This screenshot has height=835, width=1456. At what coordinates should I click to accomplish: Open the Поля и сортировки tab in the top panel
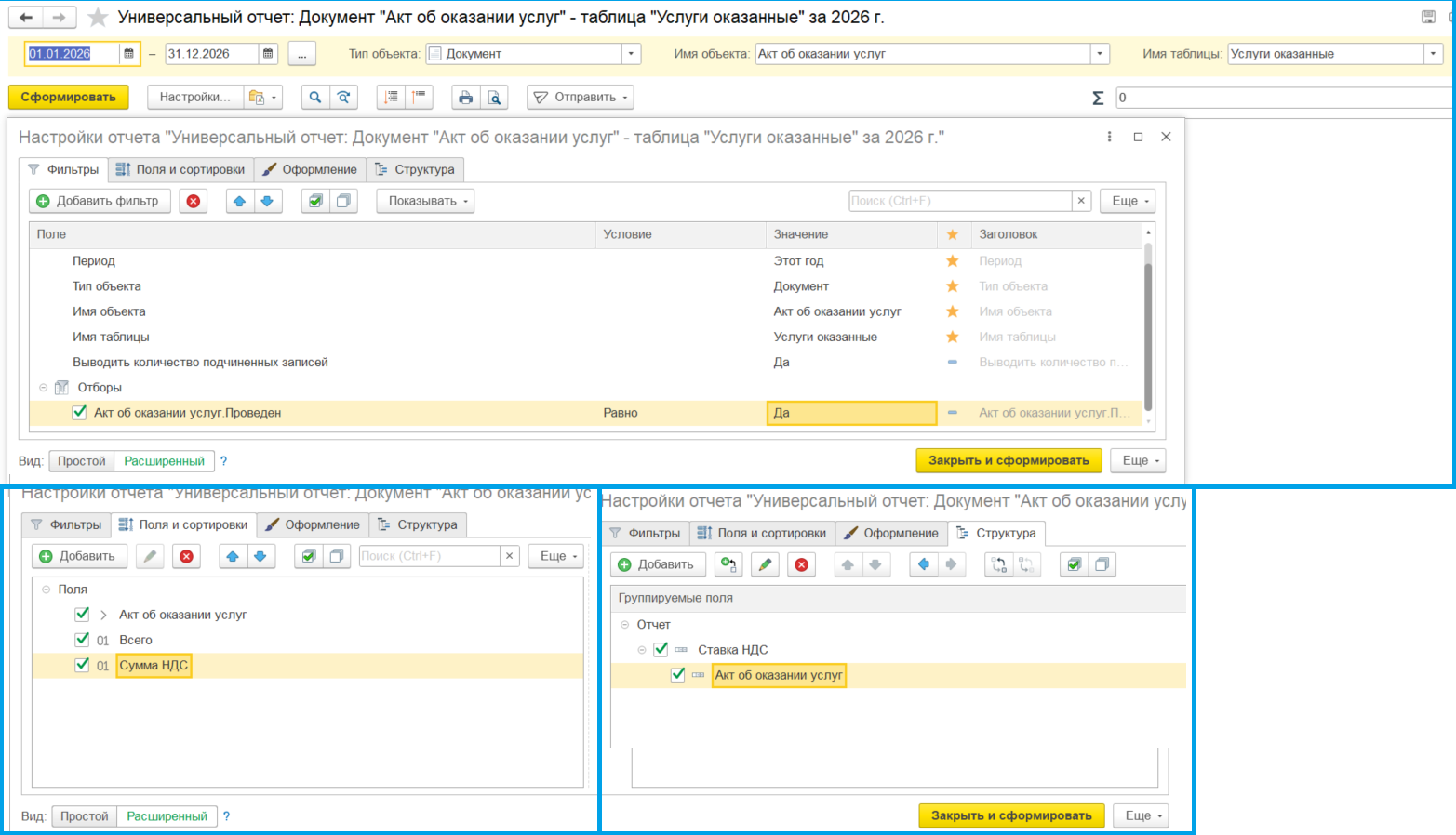tap(181, 169)
